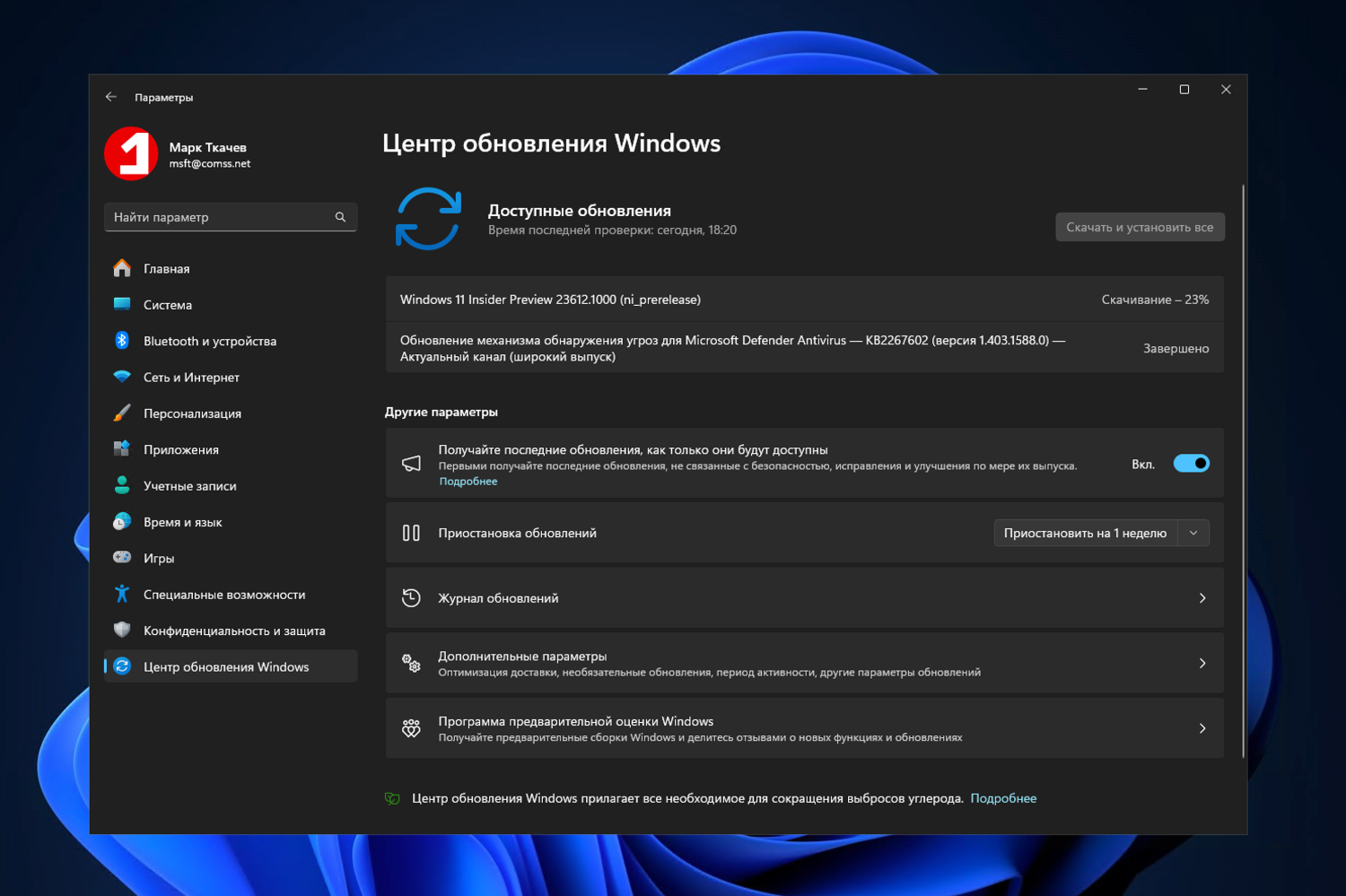1346x896 pixels.
Task: Click the Персонализация brush icon
Action: [x=123, y=413]
